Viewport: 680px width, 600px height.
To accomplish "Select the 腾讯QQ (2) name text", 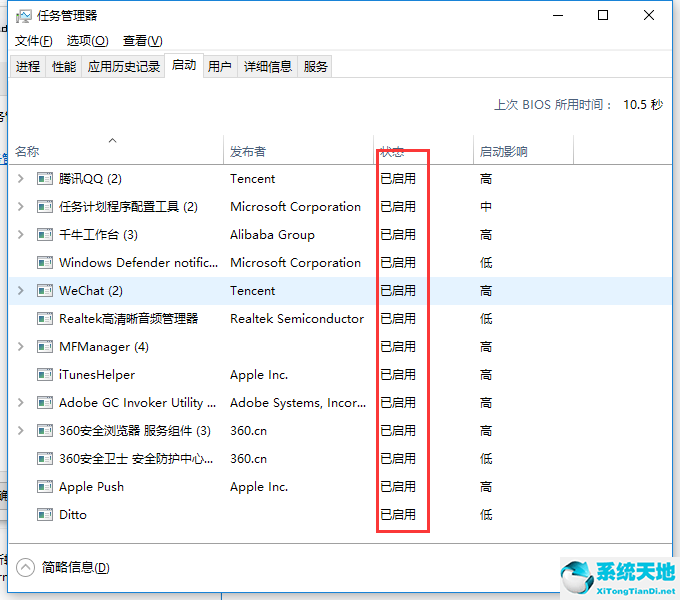I will tap(90, 179).
